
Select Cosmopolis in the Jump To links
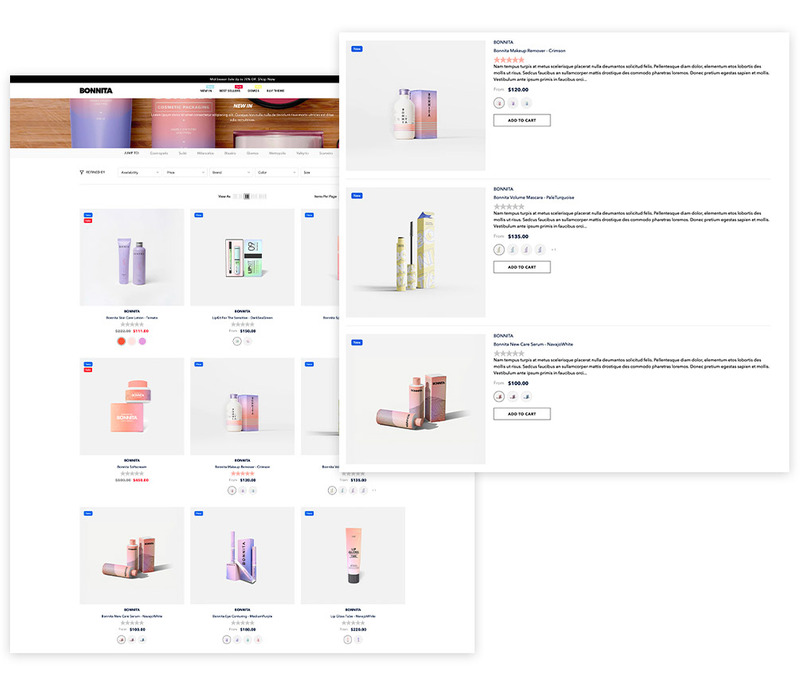159,153
